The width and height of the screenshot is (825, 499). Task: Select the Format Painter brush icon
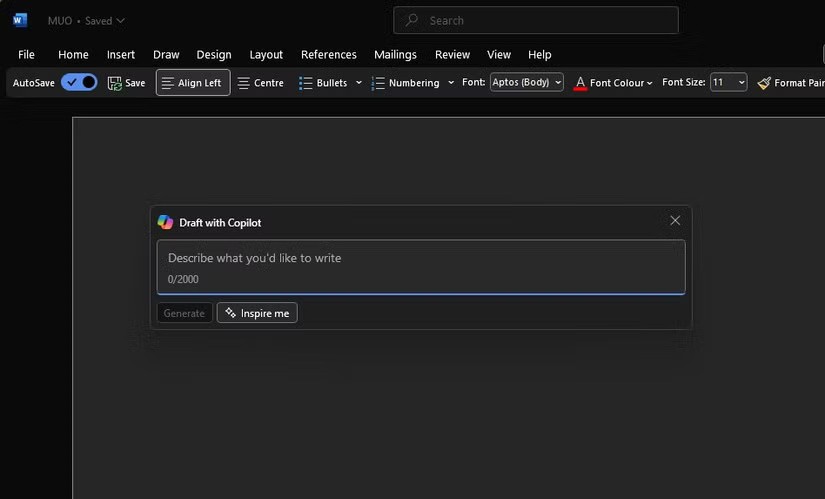(x=764, y=83)
